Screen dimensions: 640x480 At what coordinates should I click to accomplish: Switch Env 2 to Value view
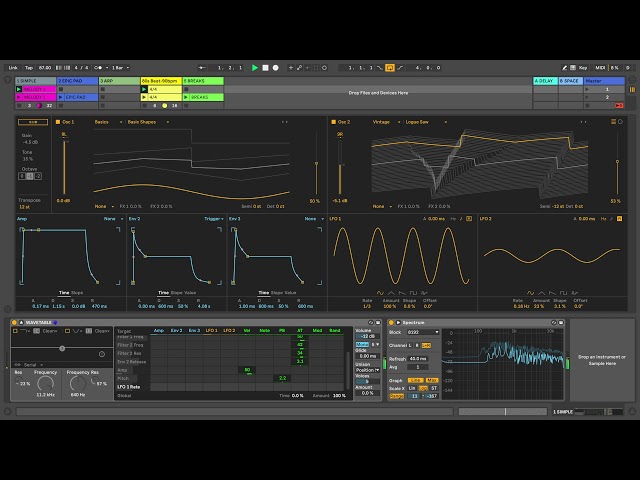(x=189, y=292)
